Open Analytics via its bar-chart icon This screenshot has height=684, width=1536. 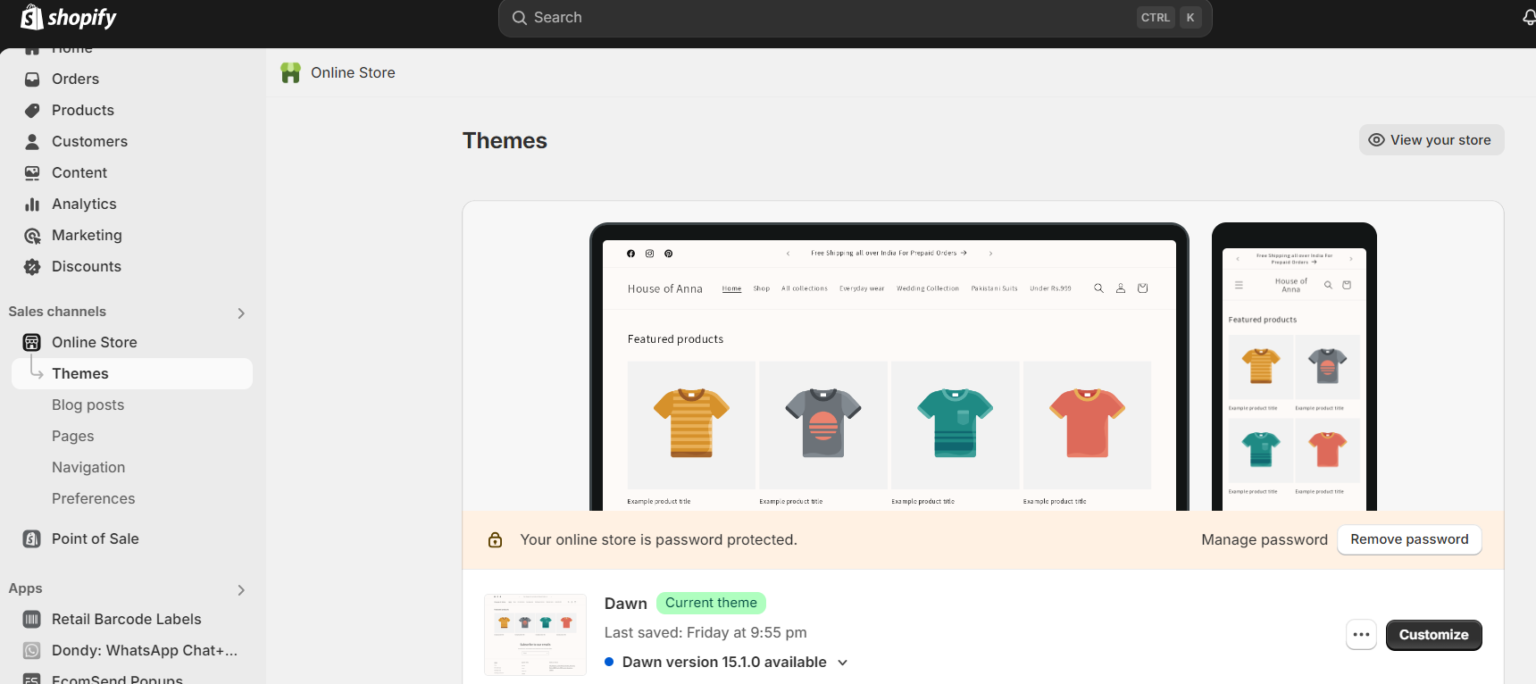coord(31,204)
